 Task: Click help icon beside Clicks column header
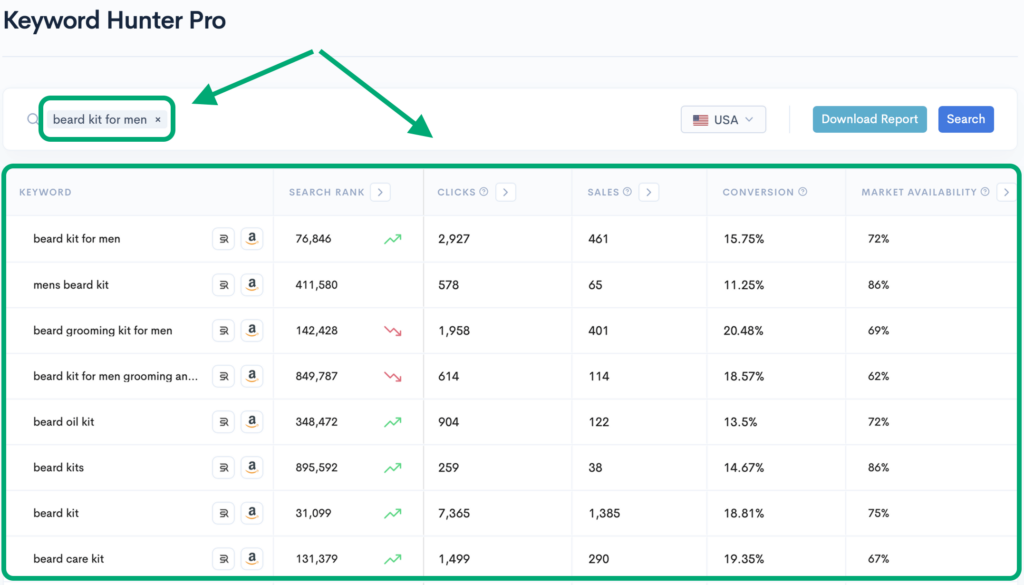click(484, 192)
